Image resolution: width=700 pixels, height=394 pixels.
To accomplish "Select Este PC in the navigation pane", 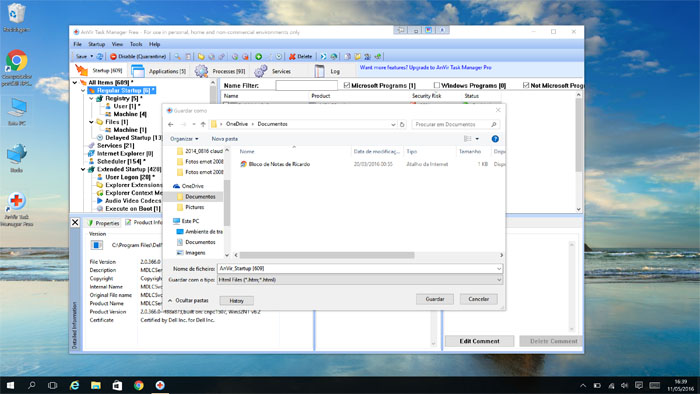I will click(x=190, y=221).
